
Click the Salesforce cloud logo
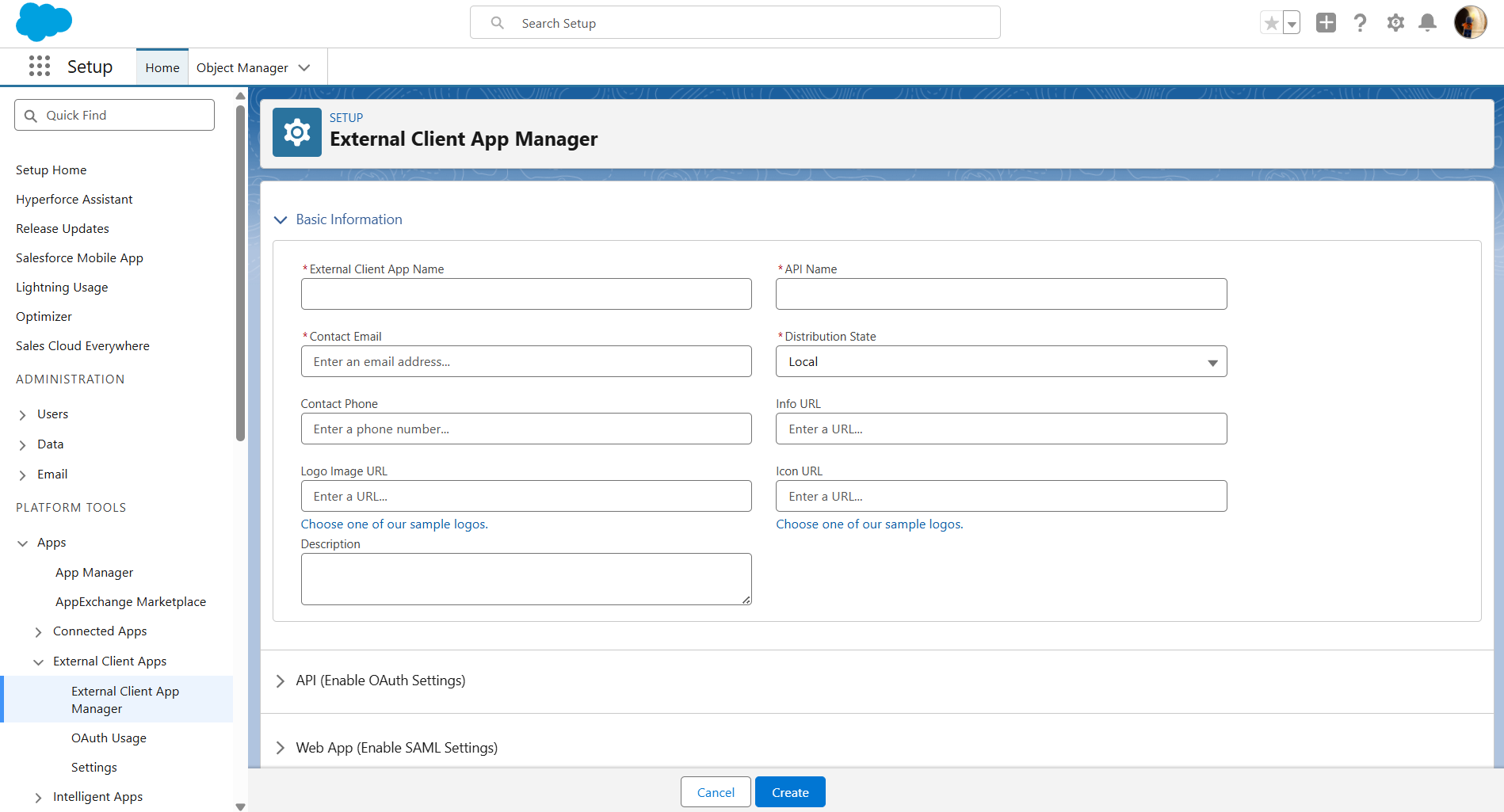point(44,22)
